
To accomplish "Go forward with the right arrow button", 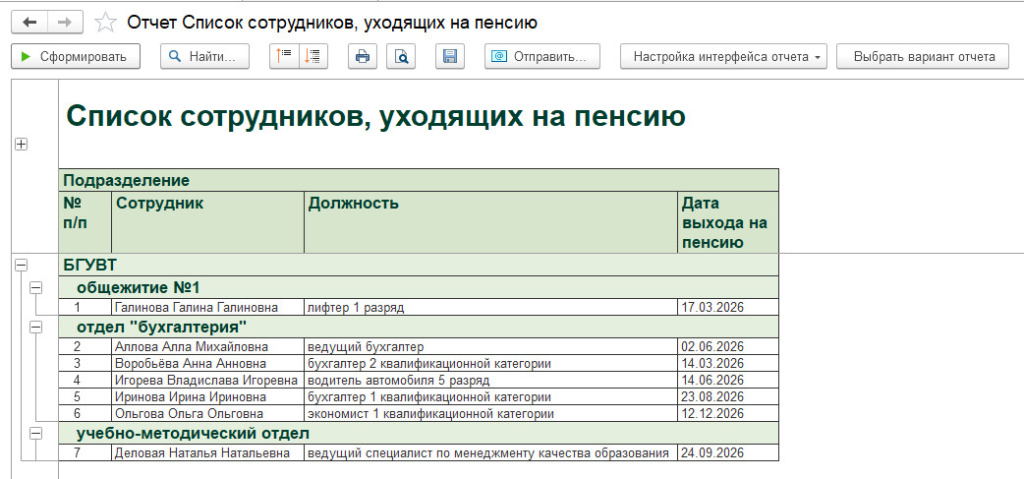I will 65,22.
